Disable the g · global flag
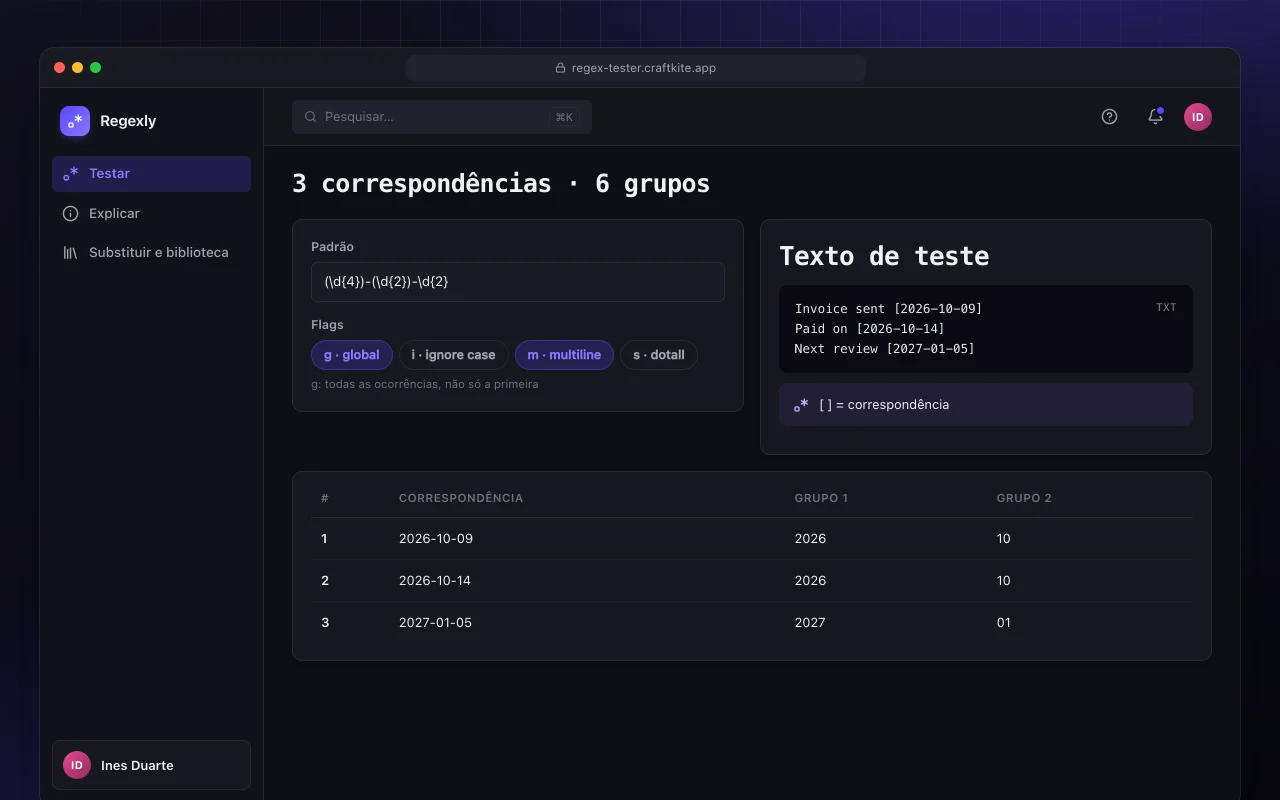The image size is (1280, 800). (x=352, y=355)
